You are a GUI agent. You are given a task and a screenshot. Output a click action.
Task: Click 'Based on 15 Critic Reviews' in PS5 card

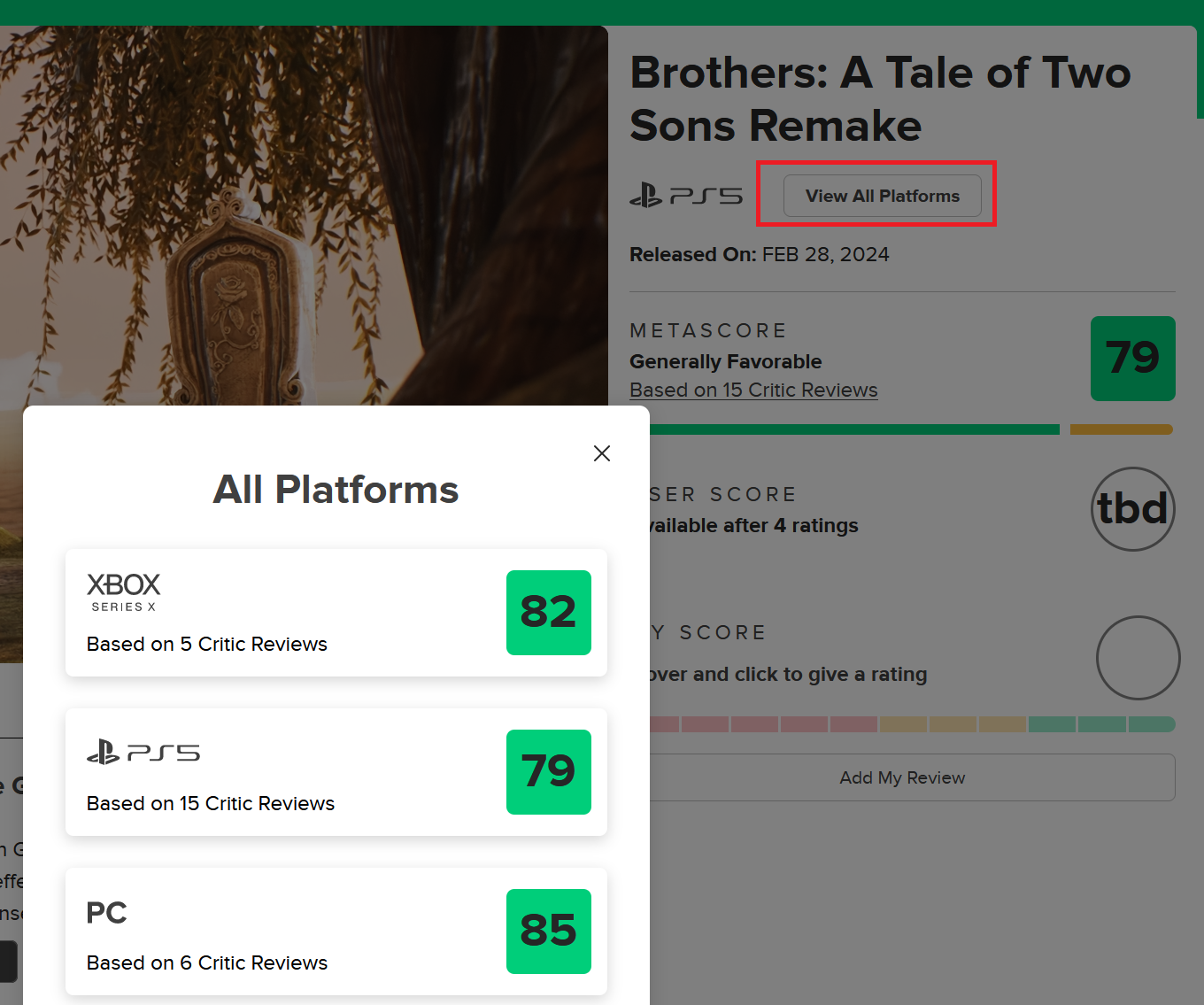(x=211, y=803)
